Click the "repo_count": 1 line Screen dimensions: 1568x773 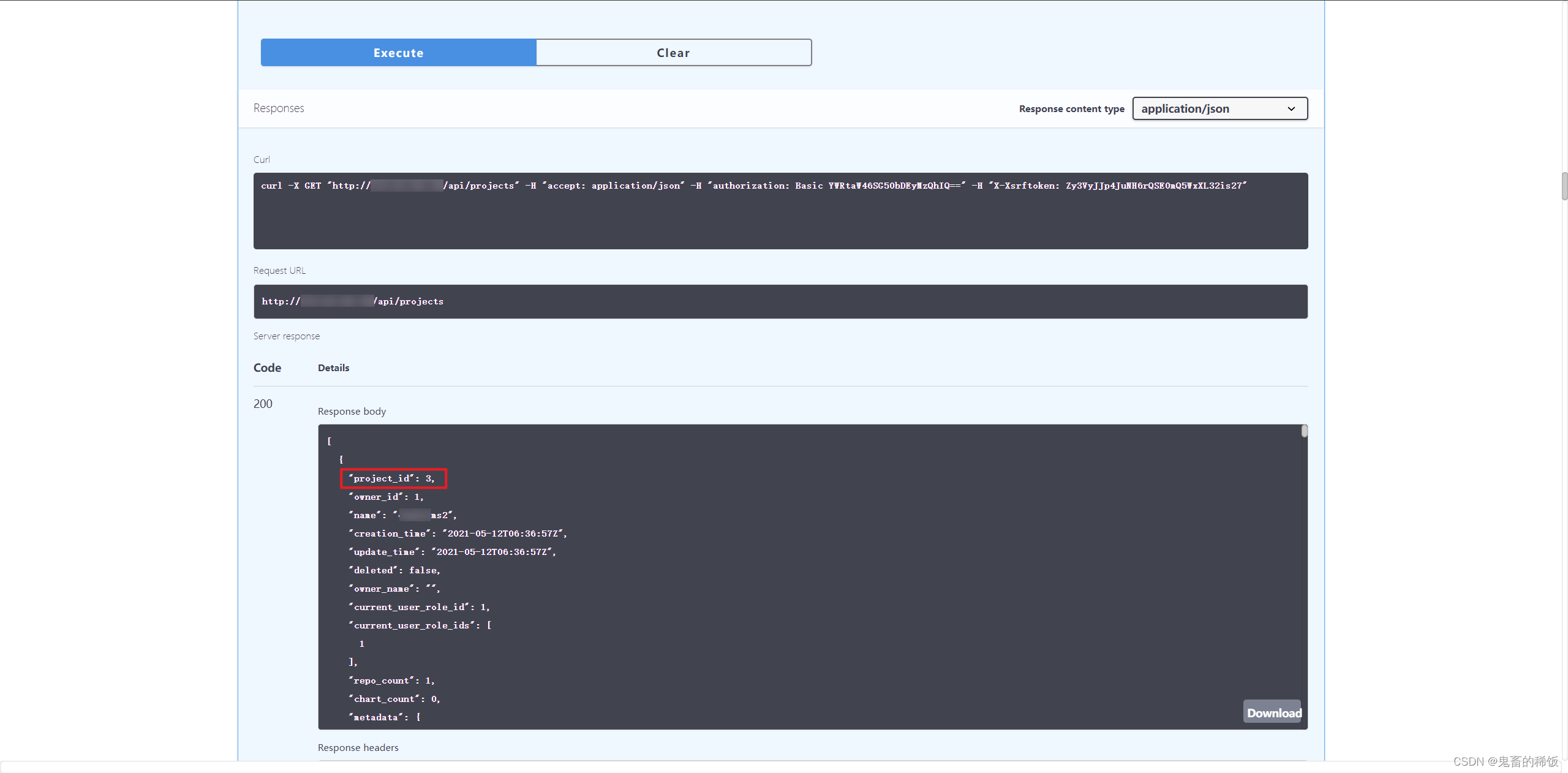[391, 681]
